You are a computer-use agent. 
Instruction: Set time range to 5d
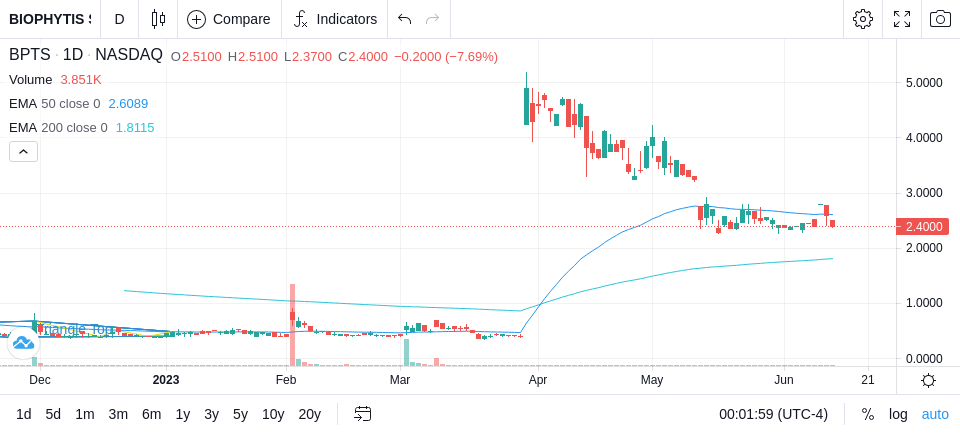53,415
